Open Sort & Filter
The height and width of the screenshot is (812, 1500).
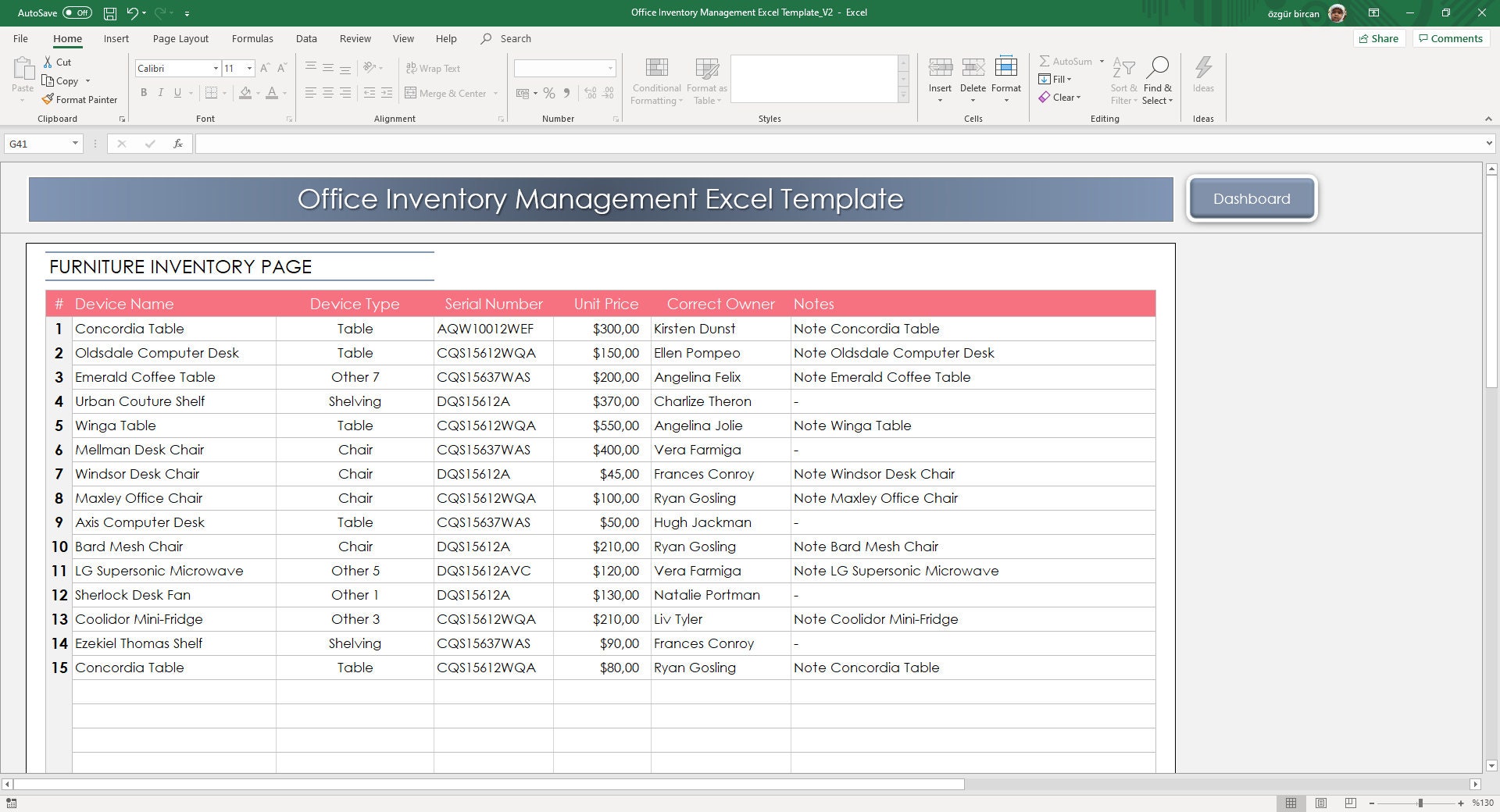pyautogui.click(x=1123, y=78)
